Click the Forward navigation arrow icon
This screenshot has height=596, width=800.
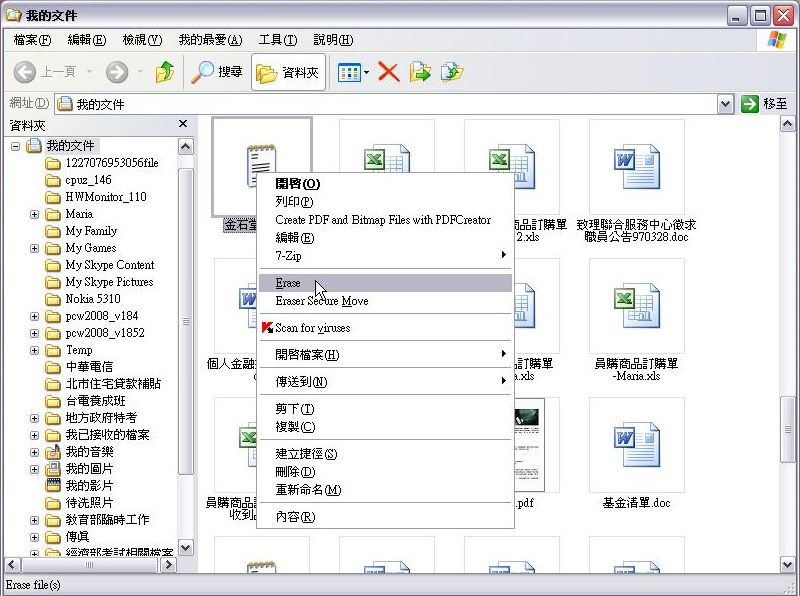pos(117,72)
